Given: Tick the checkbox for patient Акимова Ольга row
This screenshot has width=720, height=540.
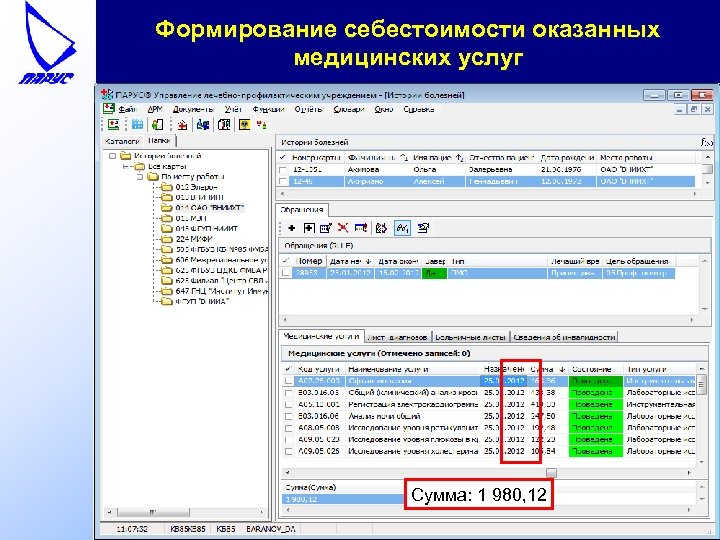Looking at the screenshot, I should (283, 170).
